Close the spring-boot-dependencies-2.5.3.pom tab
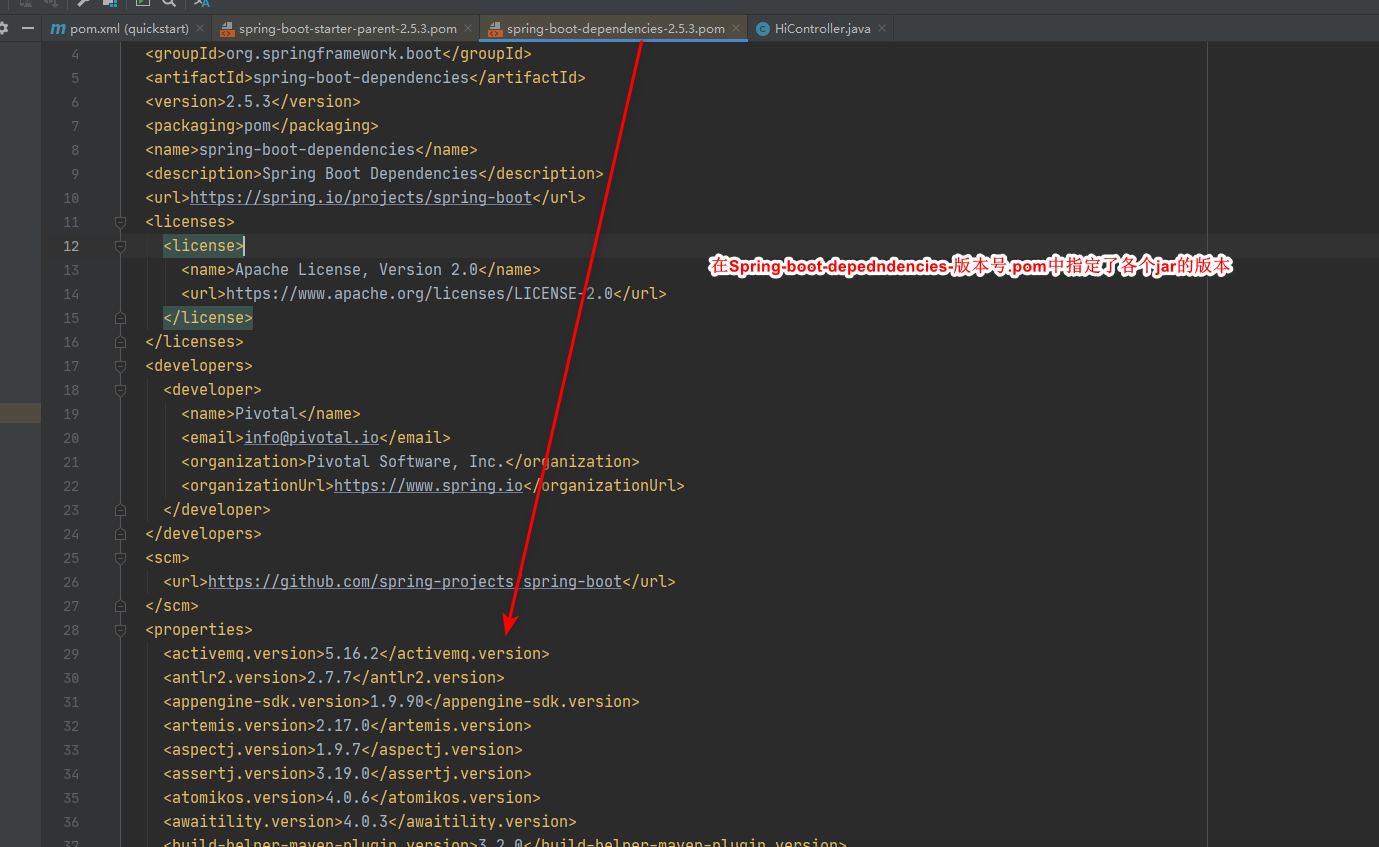This screenshot has height=847, width=1379. click(737, 29)
